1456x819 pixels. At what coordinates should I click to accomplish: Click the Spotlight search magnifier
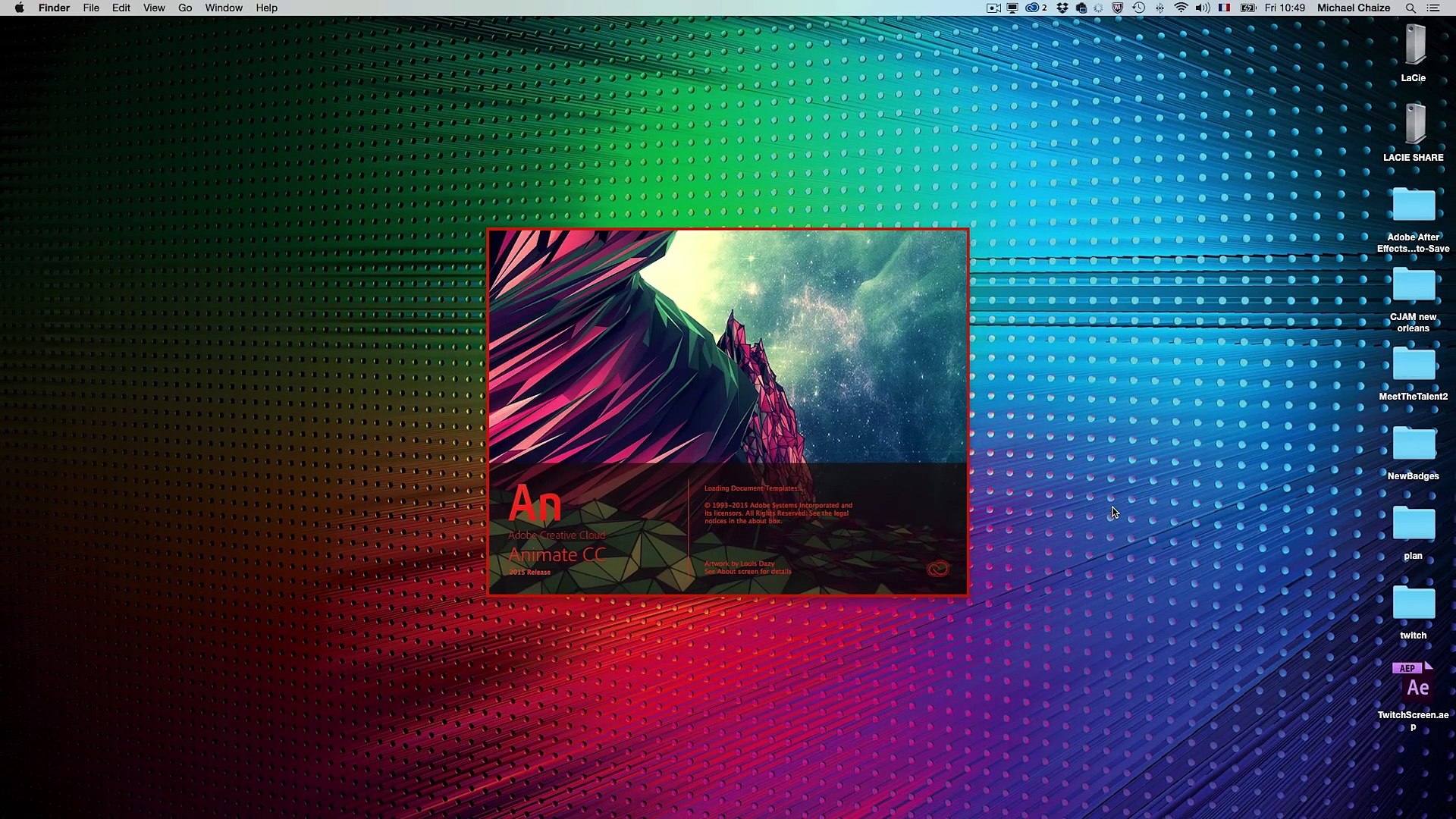pyautogui.click(x=1410, y=8)
